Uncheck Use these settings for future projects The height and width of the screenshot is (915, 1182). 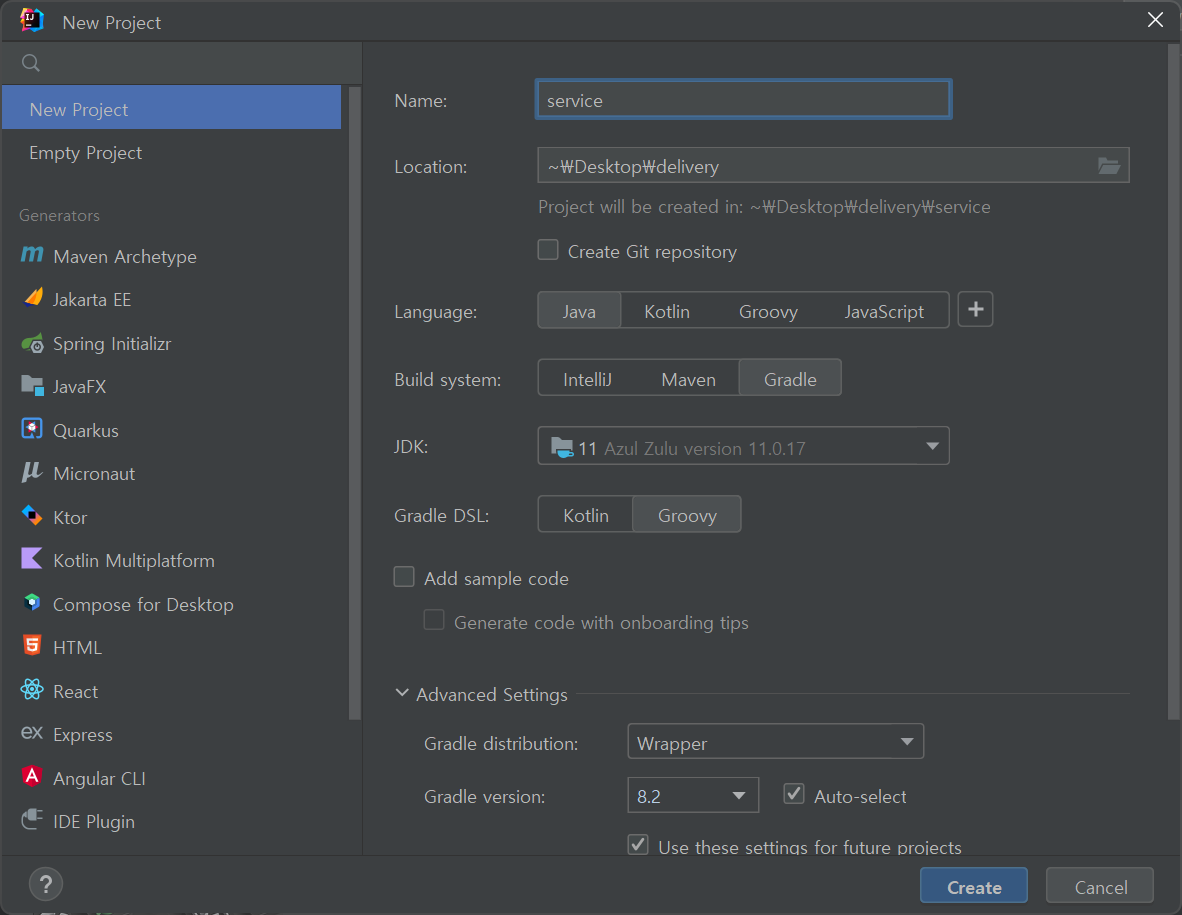point(638,845)
